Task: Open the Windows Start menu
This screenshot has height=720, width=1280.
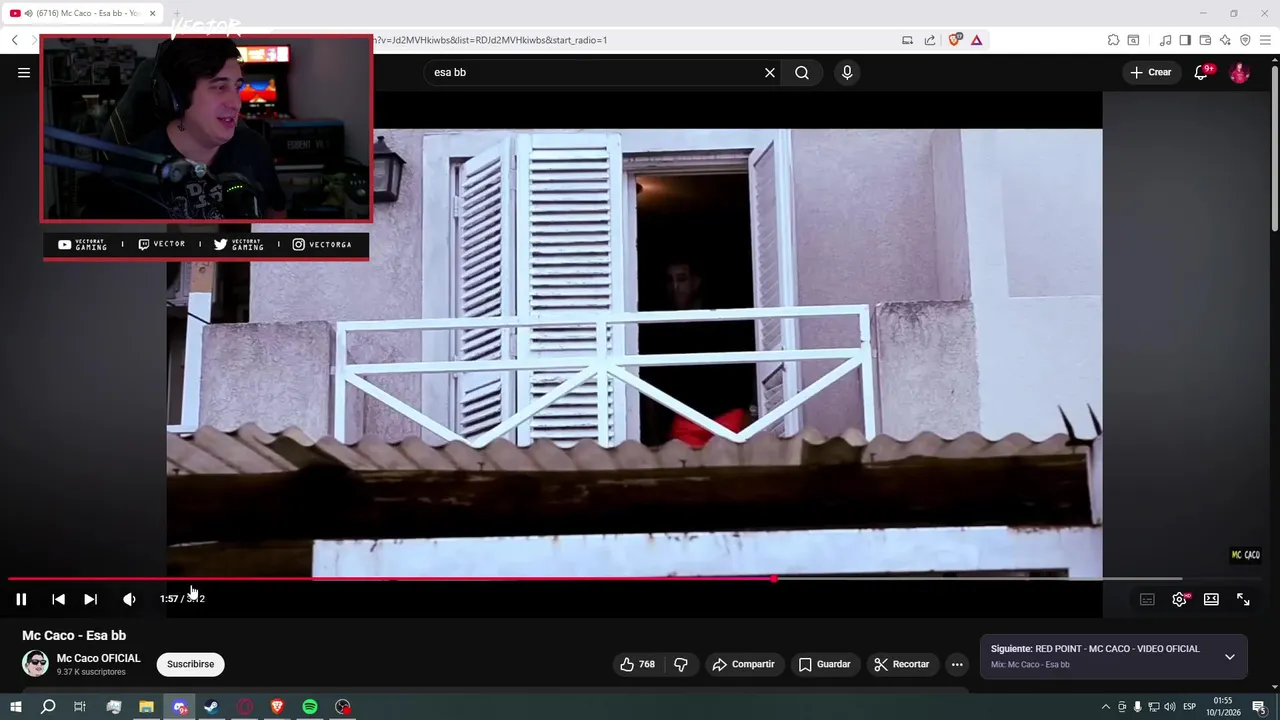Action: click(x=15, y=707)
